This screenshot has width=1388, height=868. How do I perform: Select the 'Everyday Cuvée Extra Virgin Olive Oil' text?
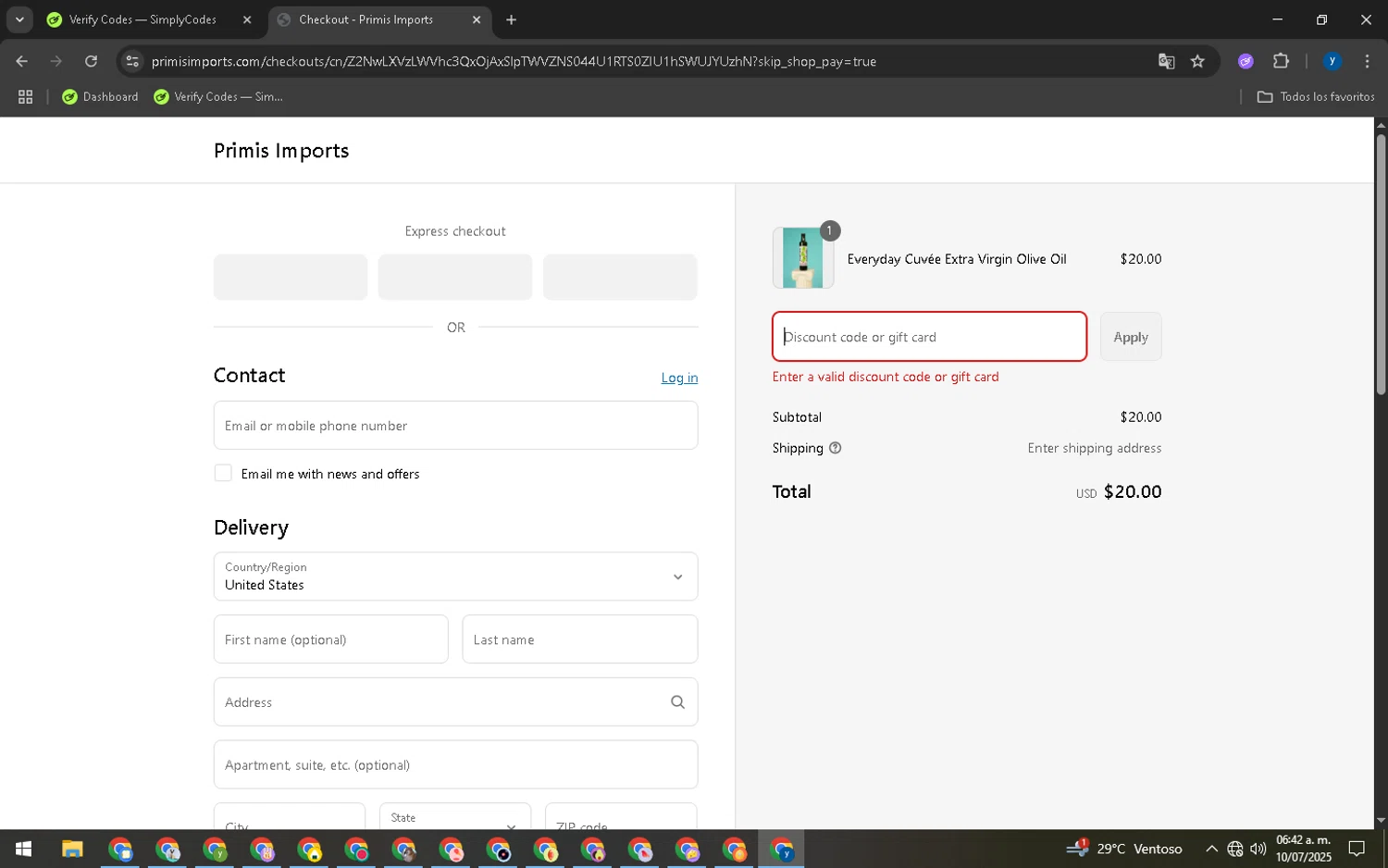click(957, 259)
